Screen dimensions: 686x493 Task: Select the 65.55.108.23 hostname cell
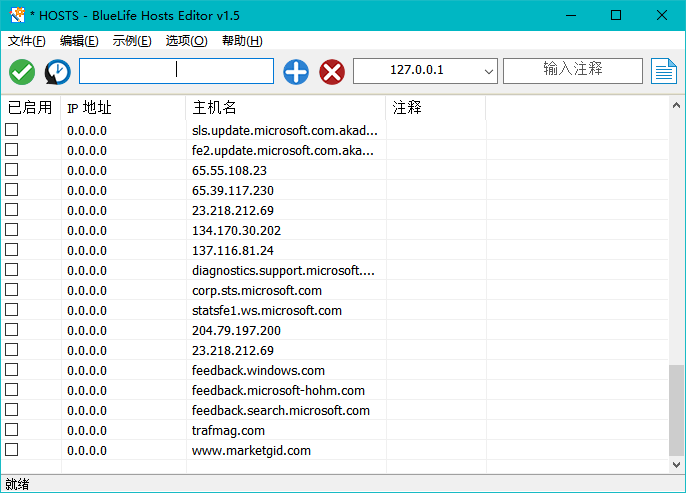[x=229, y=171]
